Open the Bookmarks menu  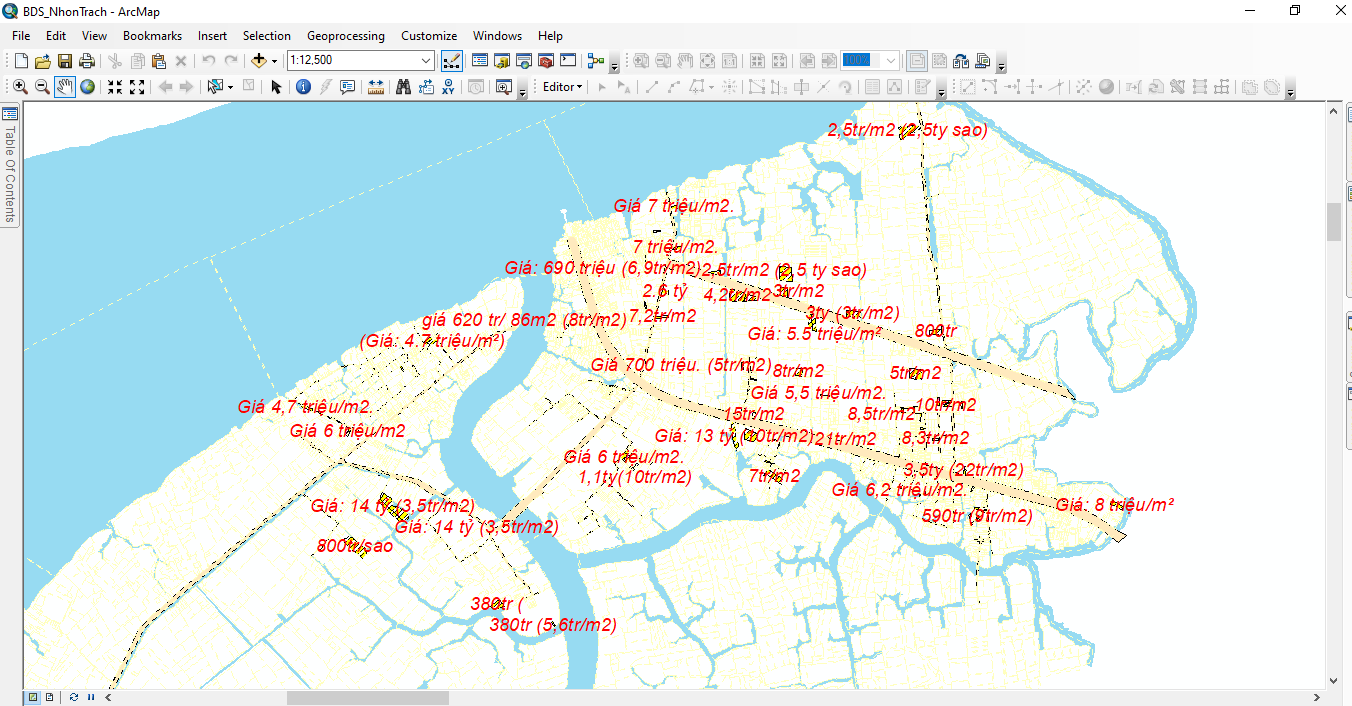coord(152,35)
